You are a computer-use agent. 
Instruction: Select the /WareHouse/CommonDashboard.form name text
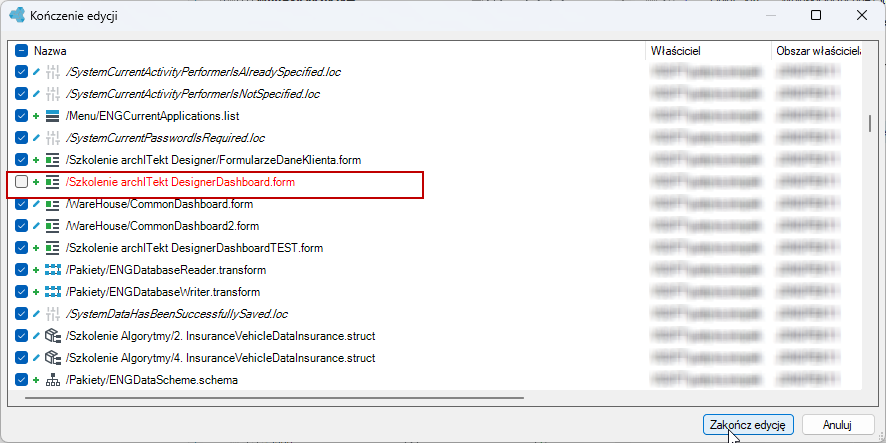coord(159,204)
